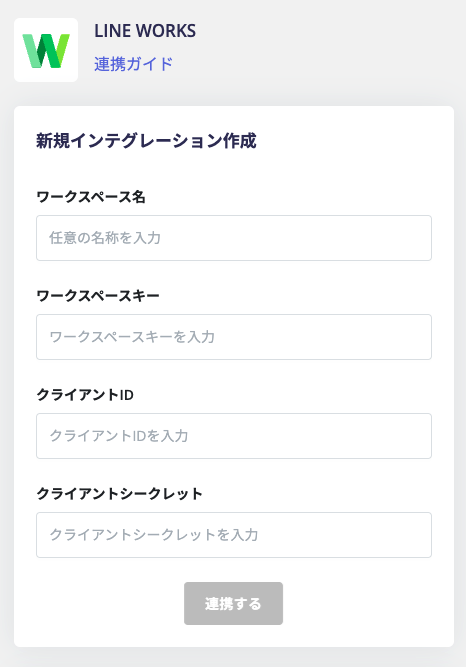This screenshot has width=466, height=667.
Task: Select the field with placeholder ワークスペースキーを入力
Action: pos(234,337)
